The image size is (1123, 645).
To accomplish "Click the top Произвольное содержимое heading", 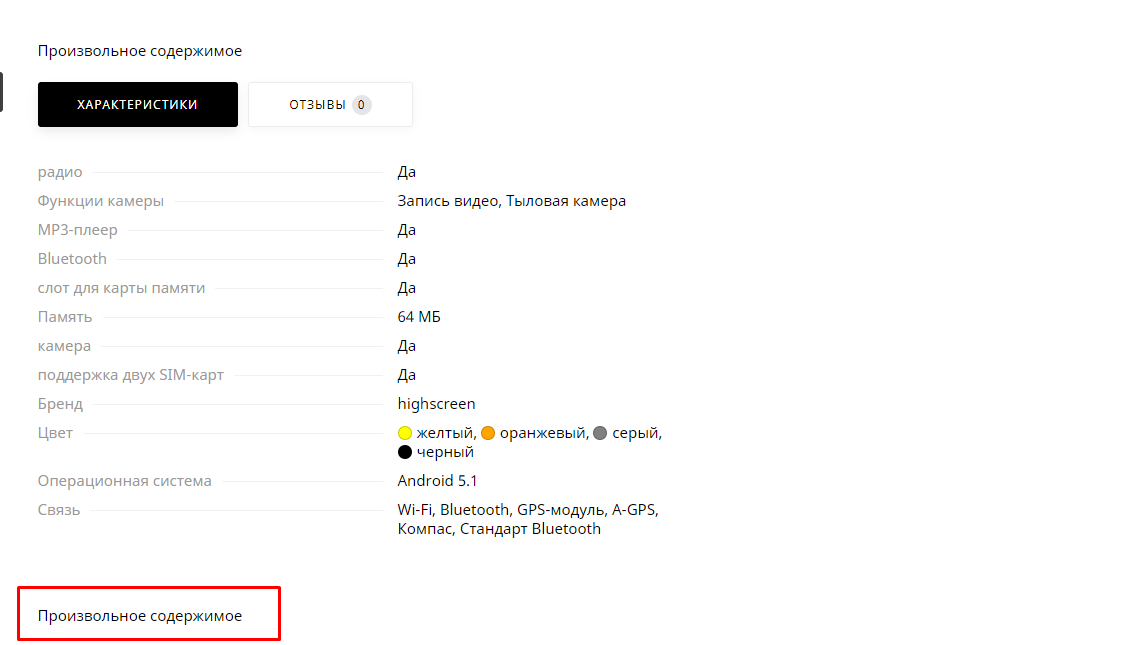I will [x=140, y=51].
